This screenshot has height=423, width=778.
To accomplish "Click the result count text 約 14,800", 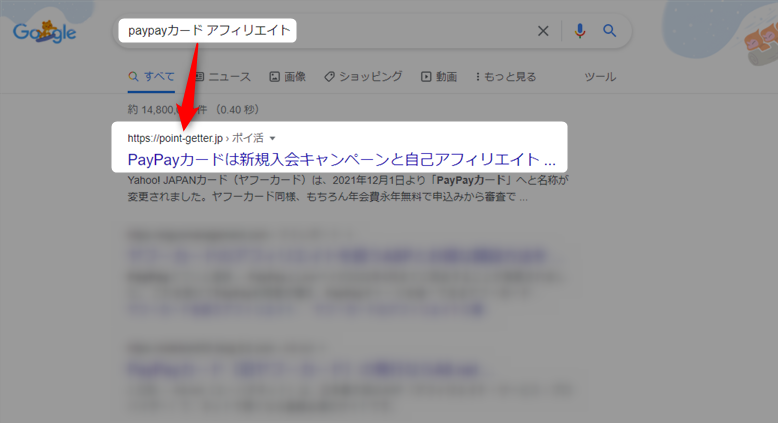I will [194, 110].
